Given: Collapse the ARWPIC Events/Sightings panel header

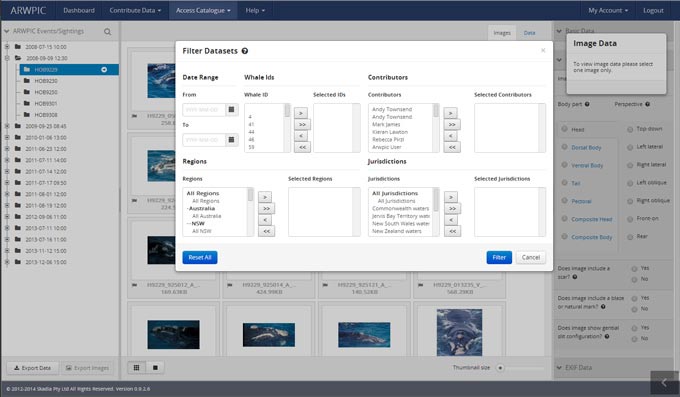Looking at the screenshot, I should pos(7,31).
